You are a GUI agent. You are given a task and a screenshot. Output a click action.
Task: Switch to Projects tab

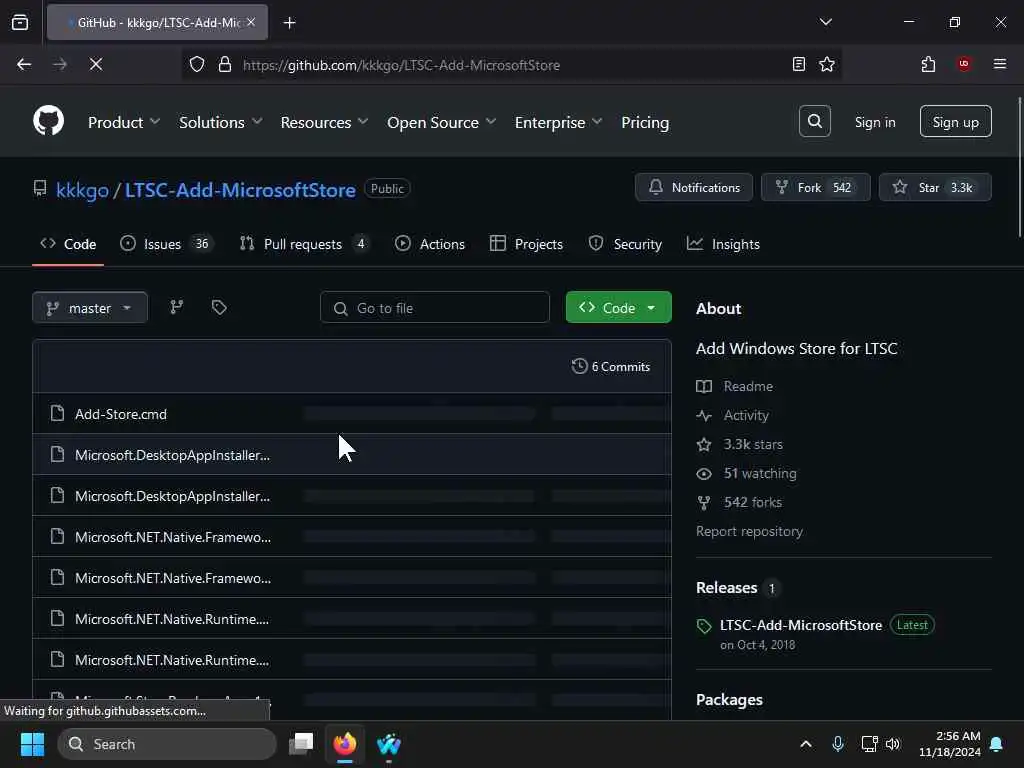click(x=526, y=244)
